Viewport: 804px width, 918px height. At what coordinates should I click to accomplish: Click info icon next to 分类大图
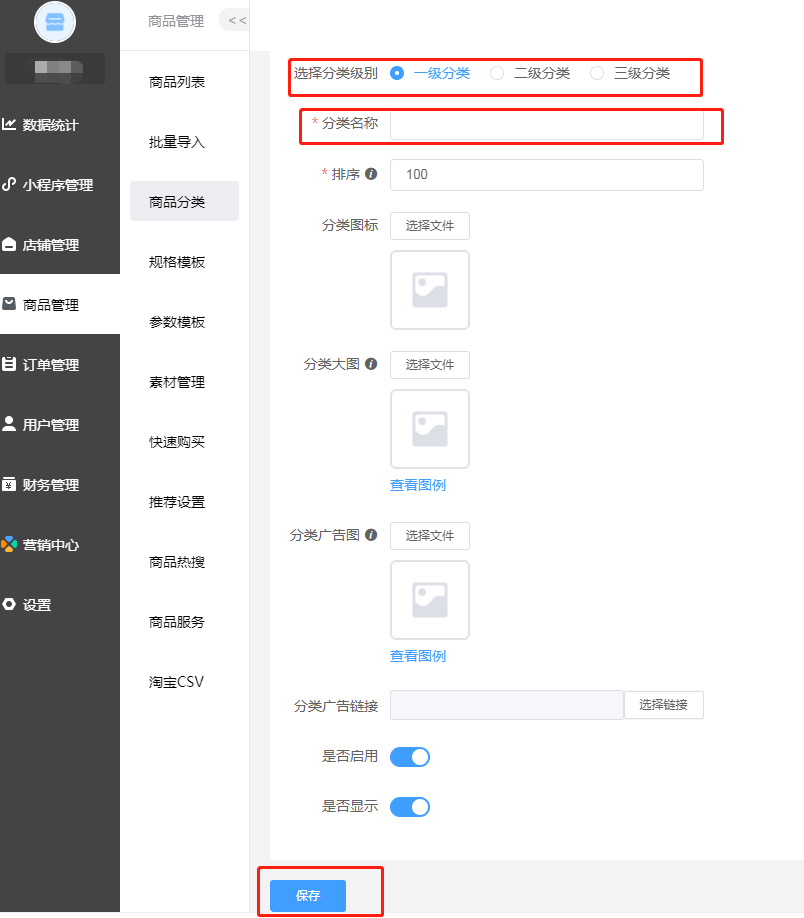tap(371, 364)
